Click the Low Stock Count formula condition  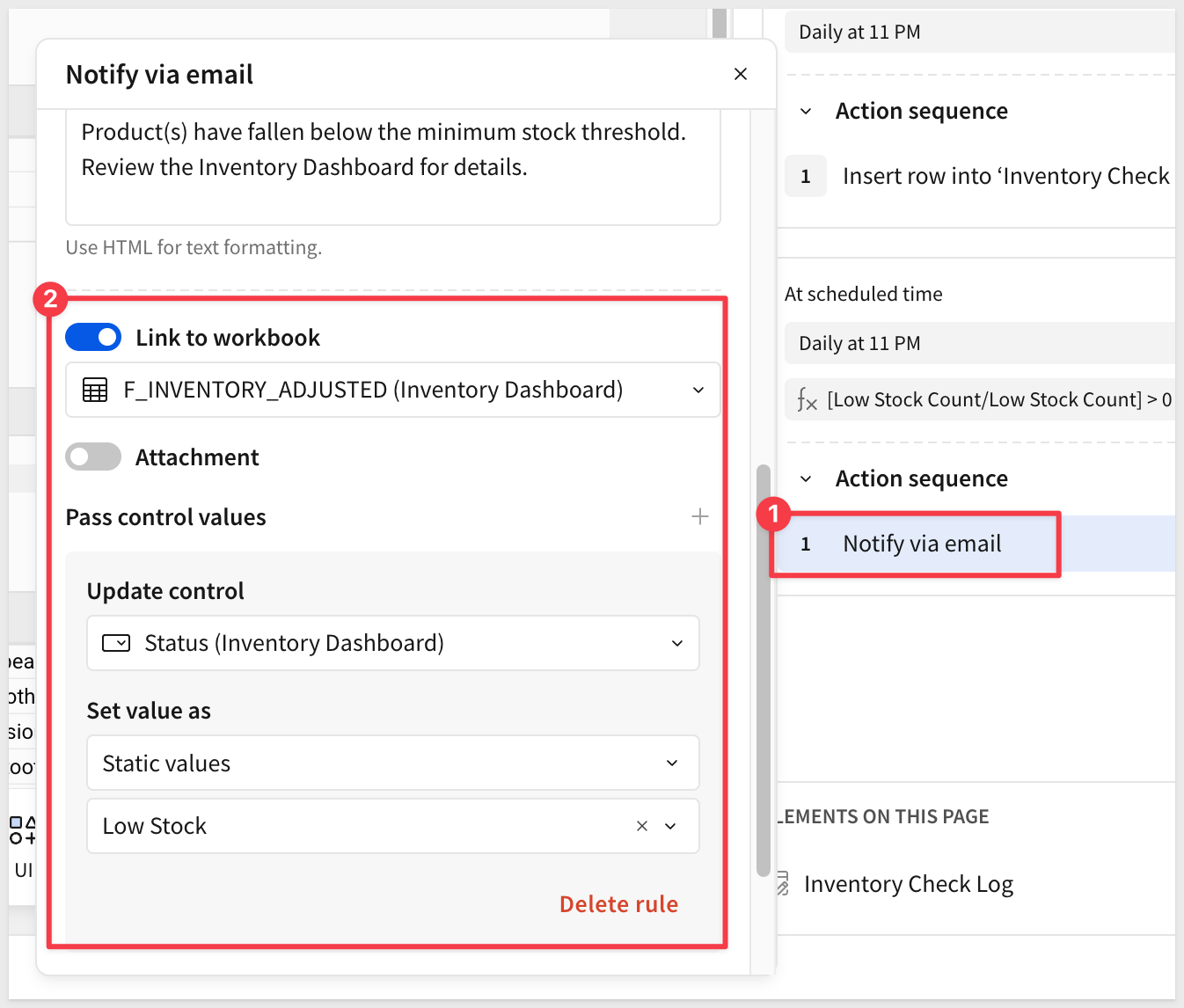[985, 399]
